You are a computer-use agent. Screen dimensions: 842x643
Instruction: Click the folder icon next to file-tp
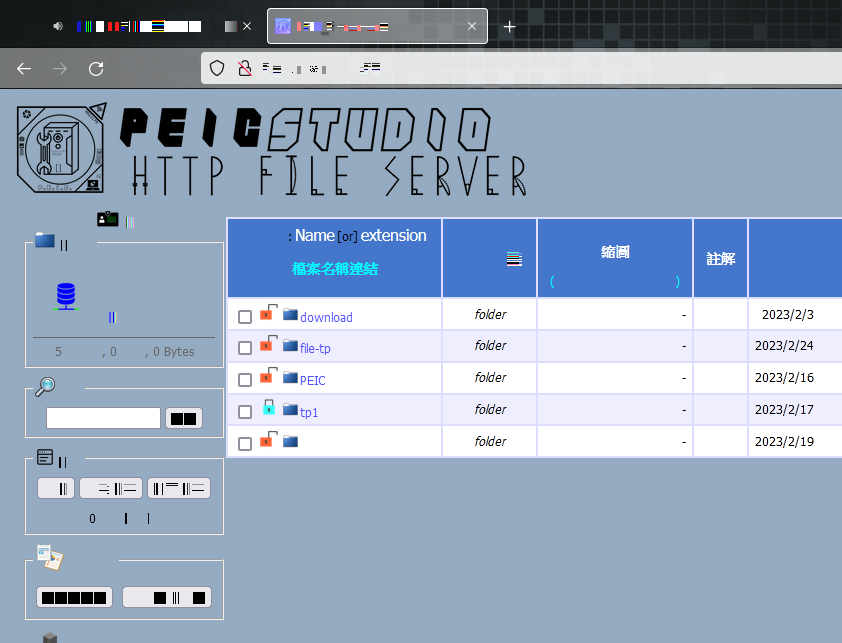(291, 345)
